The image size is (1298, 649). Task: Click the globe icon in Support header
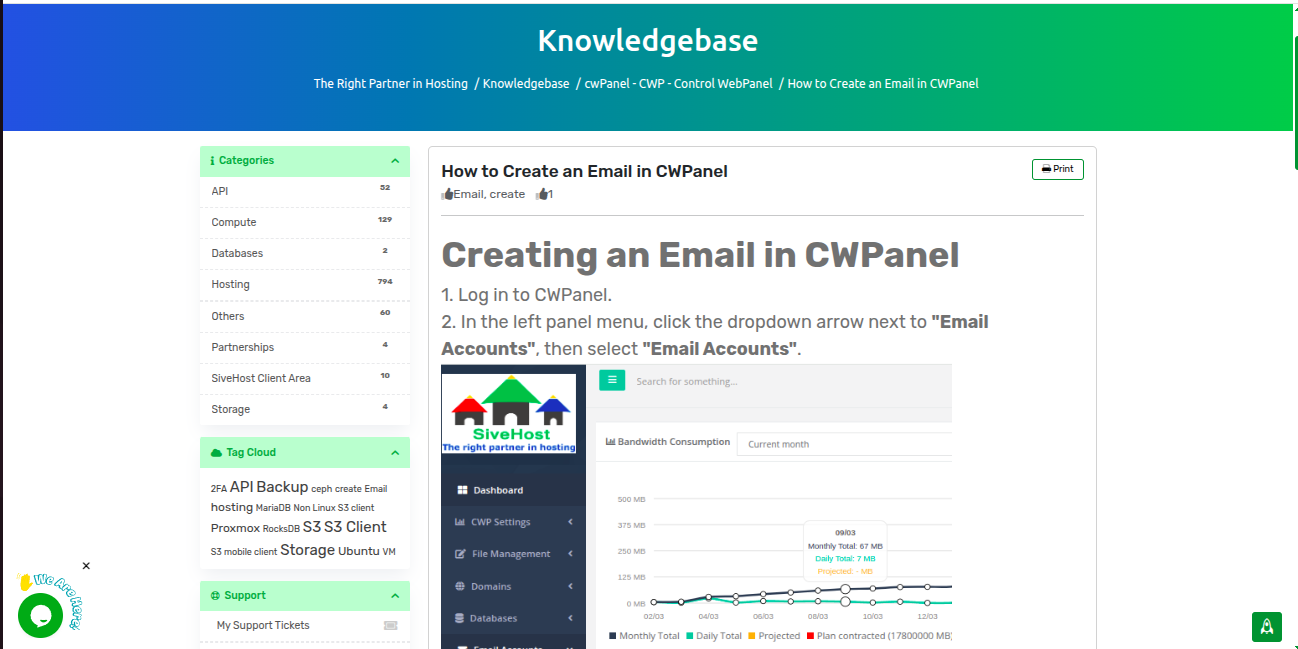coord(215,596)
